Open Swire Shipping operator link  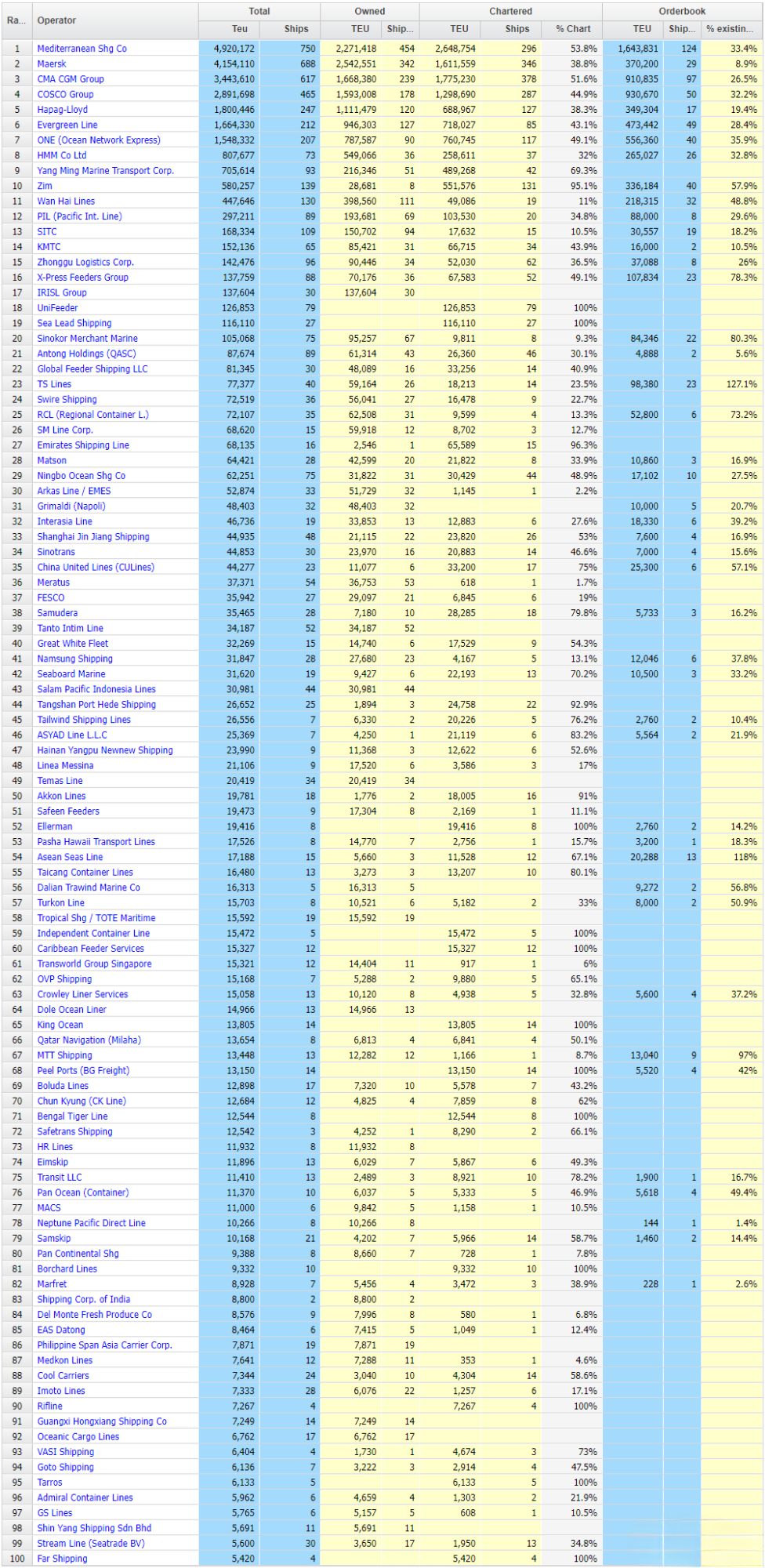pyautogui.click(x=67, y=400)
